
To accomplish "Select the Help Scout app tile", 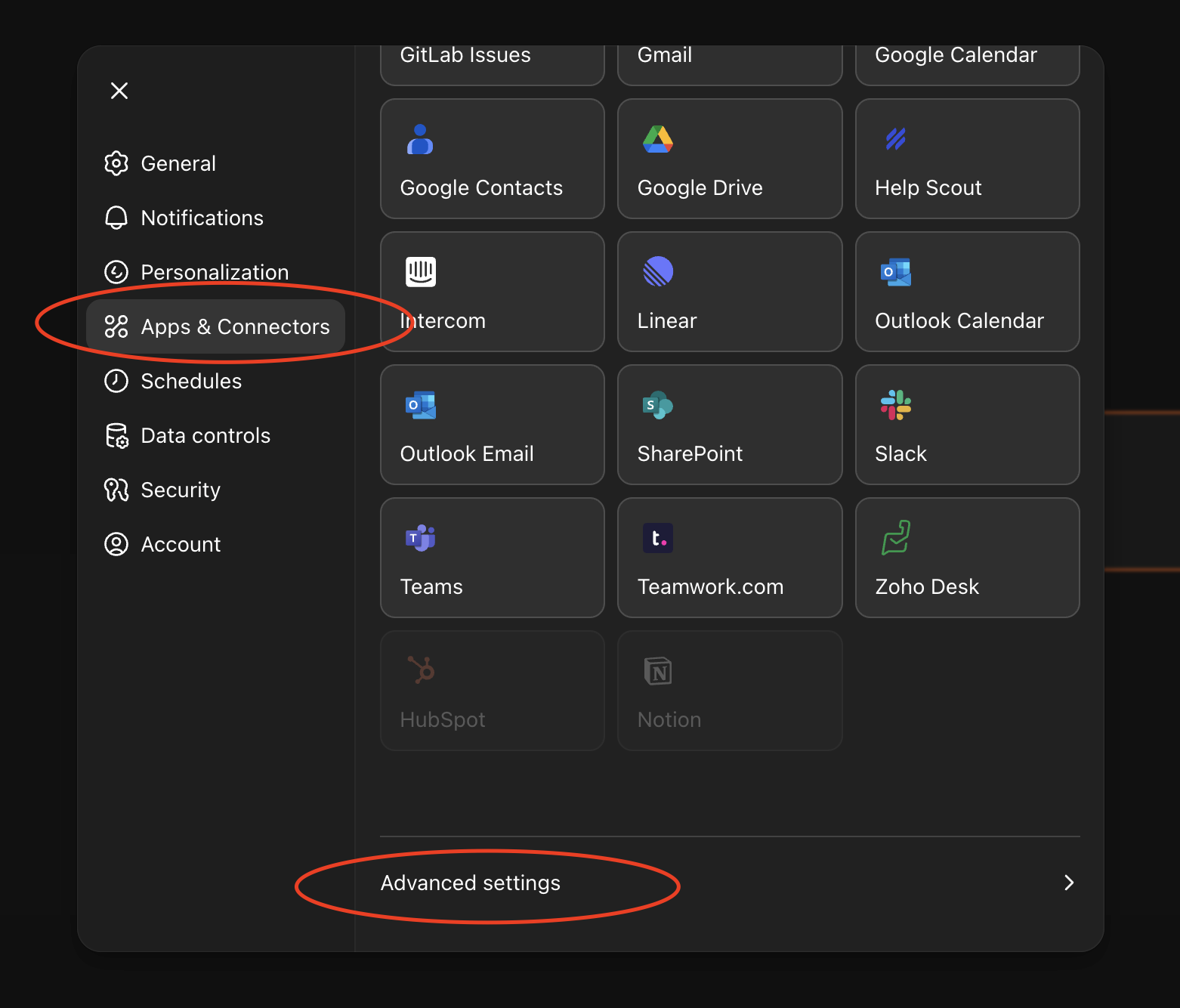I will tap(966, 159).
